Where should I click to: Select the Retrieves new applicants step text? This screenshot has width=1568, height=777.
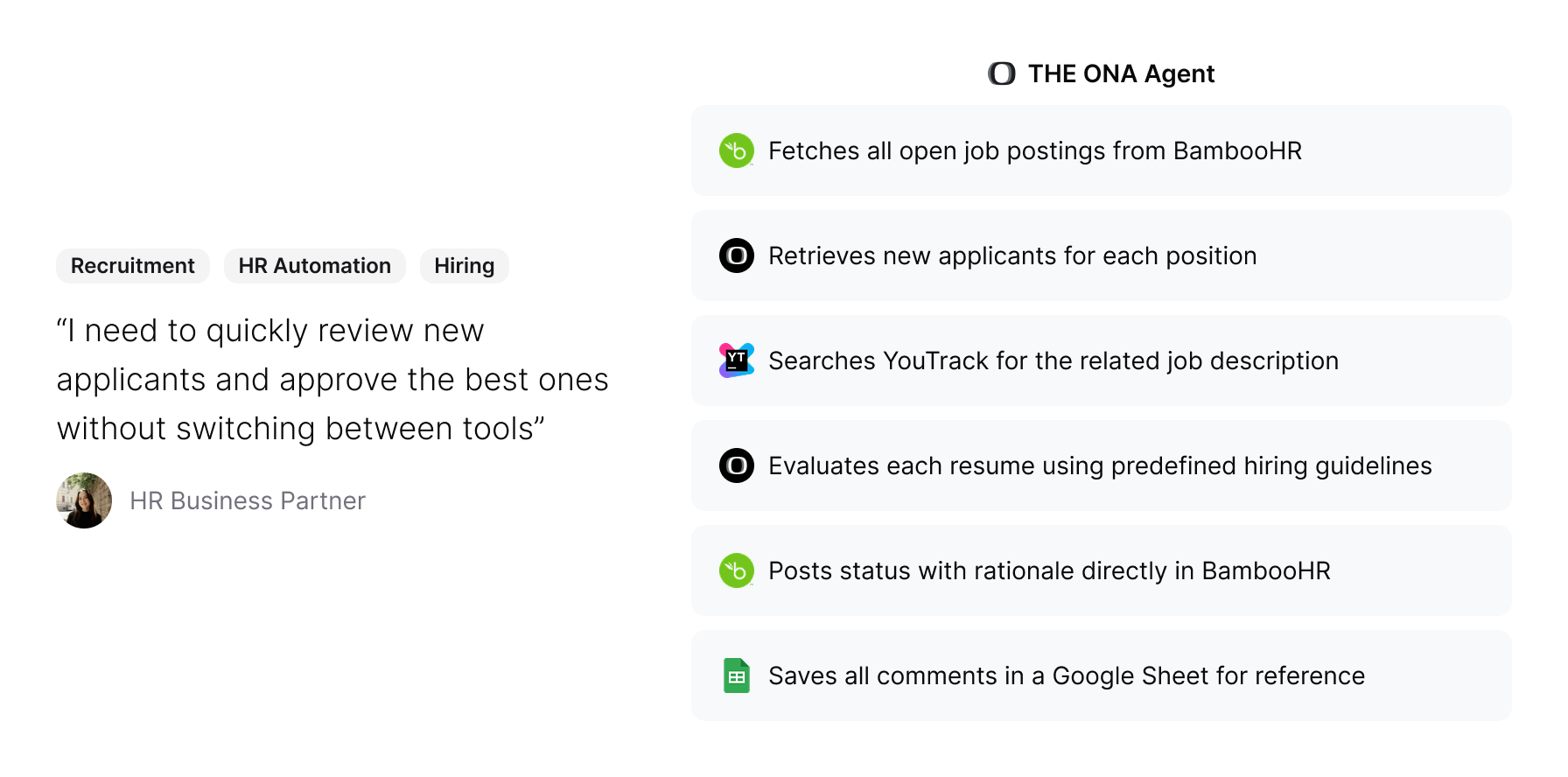click(x=1012, y=255)
